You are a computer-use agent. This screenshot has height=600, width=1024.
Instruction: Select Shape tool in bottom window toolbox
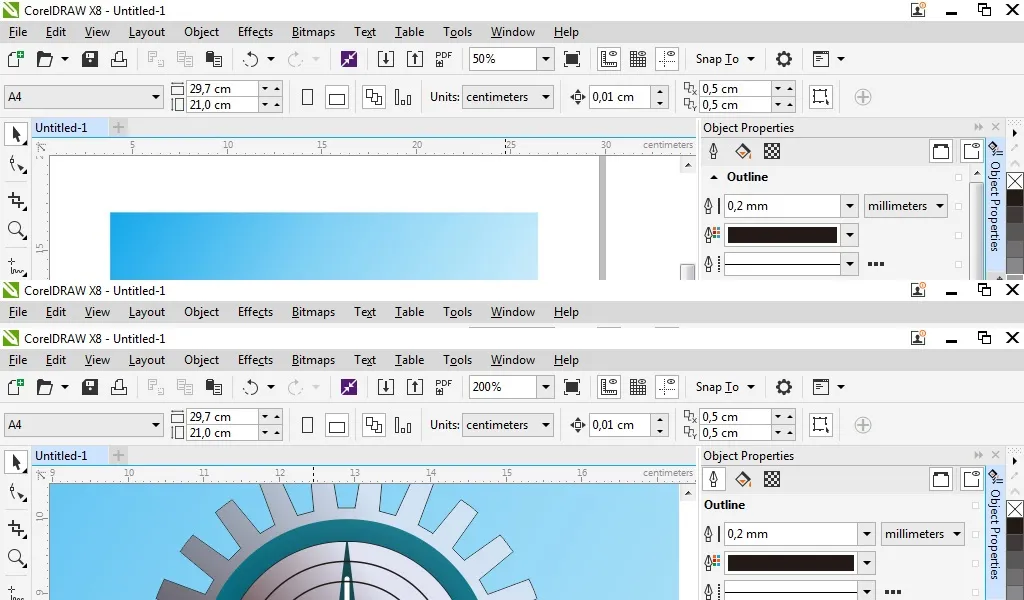tap(16, 492)
